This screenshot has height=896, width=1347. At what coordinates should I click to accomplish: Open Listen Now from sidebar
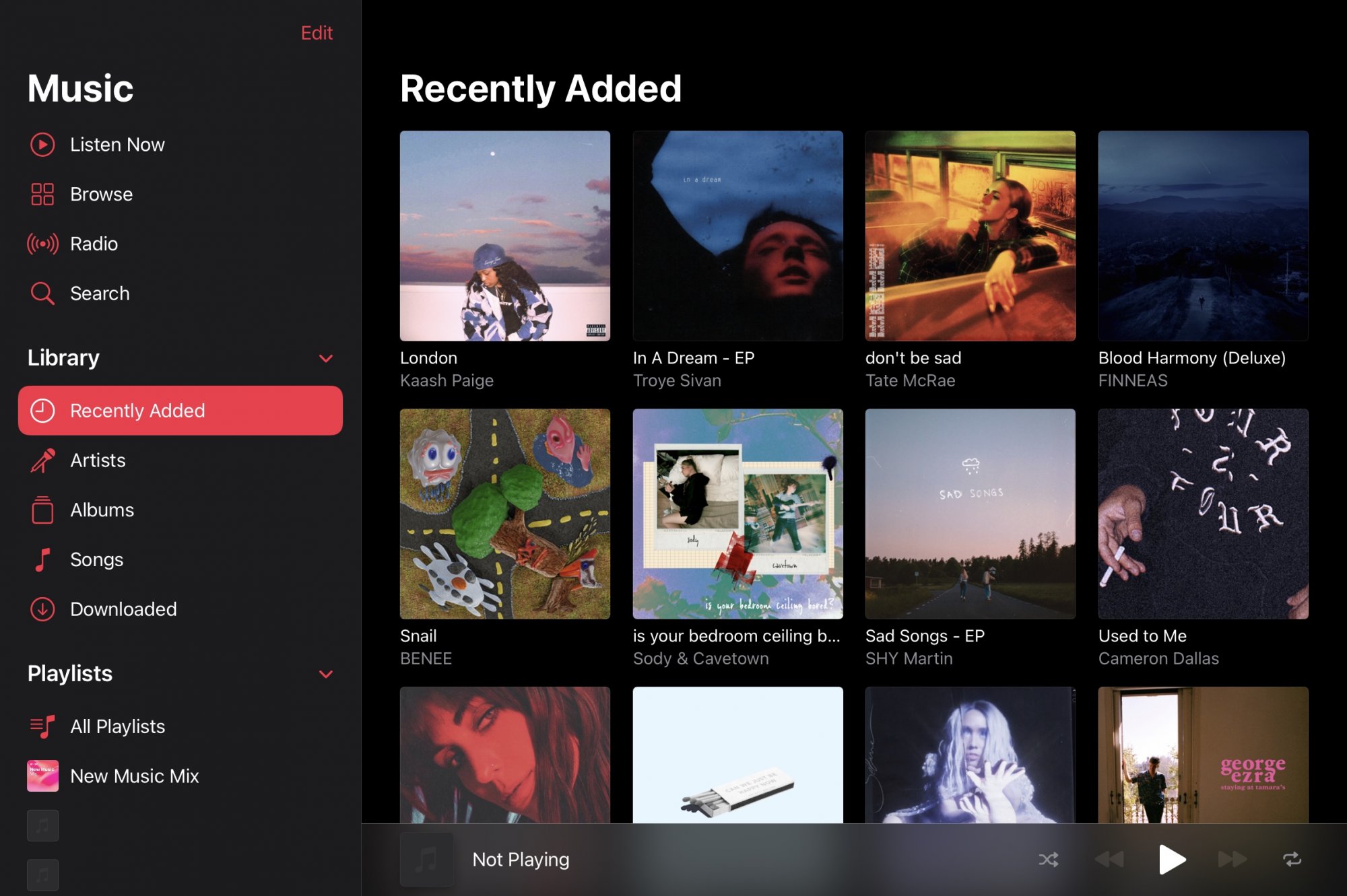180,145
